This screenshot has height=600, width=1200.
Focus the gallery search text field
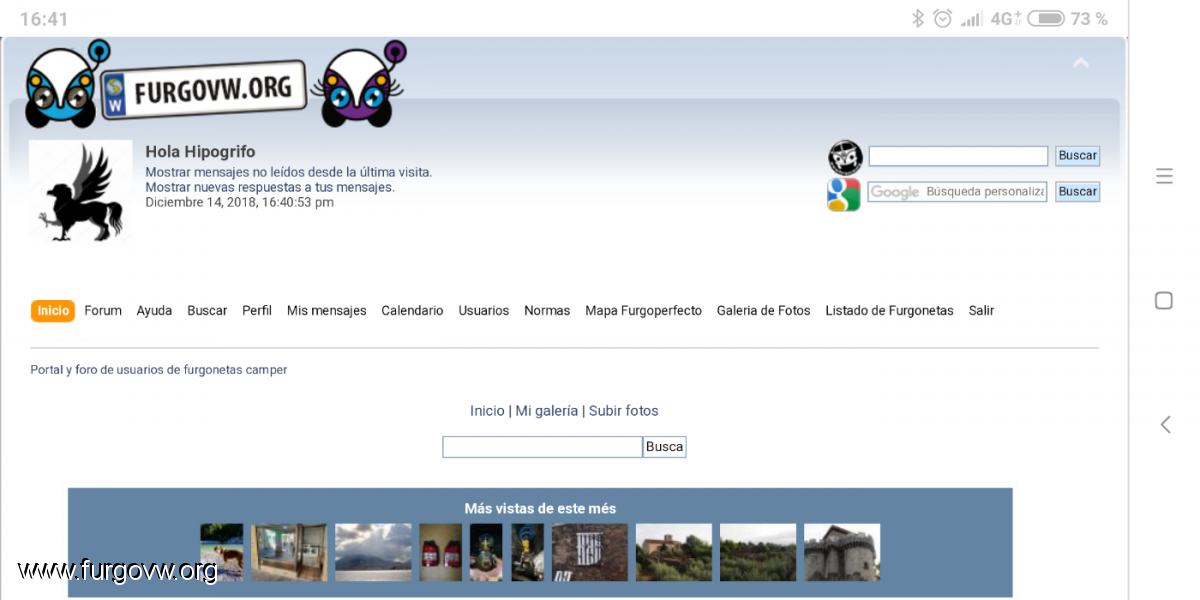tap(542, 447)
